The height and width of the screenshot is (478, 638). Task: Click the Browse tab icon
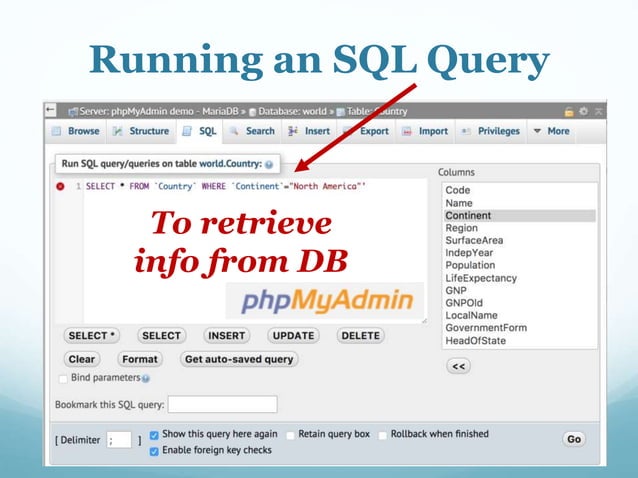tap(56, 131)
